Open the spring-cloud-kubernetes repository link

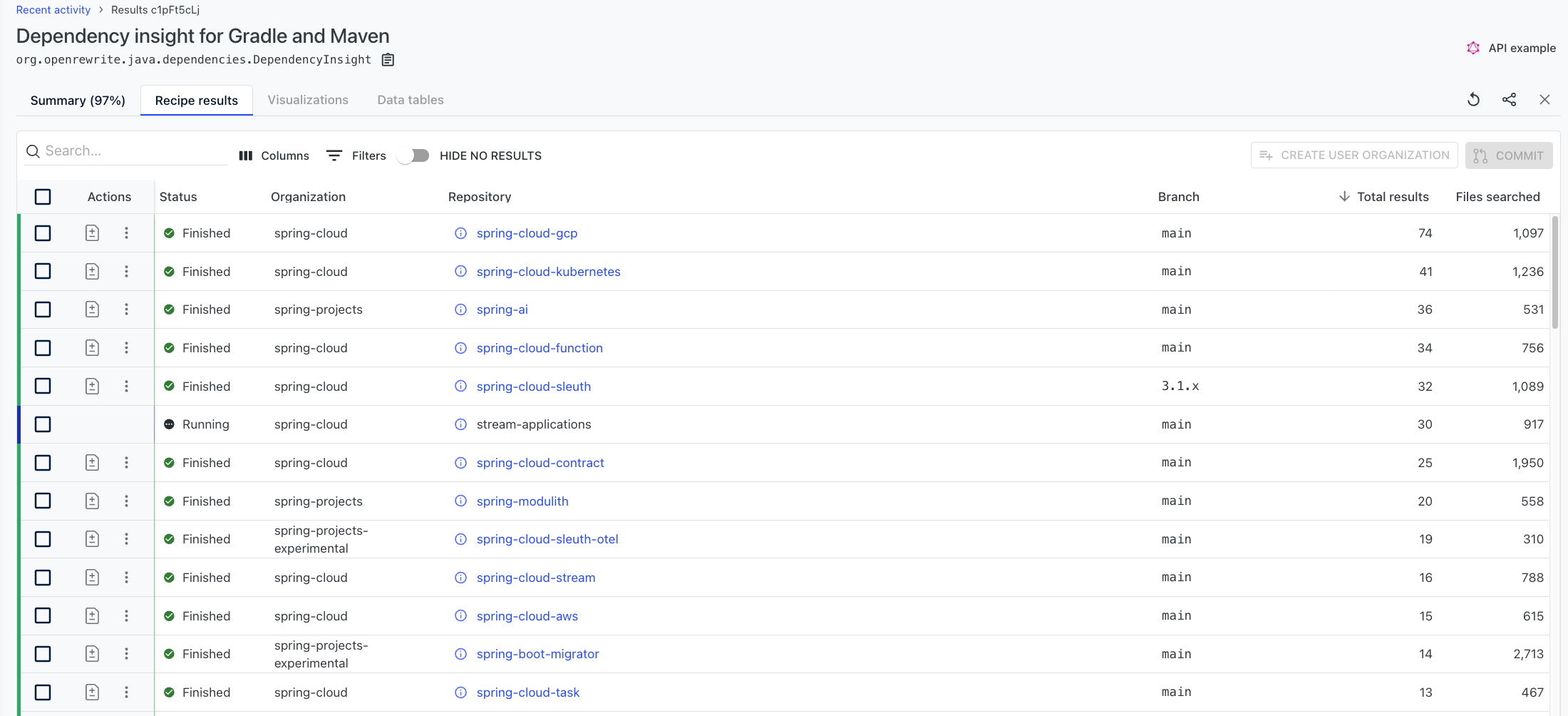click(548, 272)
